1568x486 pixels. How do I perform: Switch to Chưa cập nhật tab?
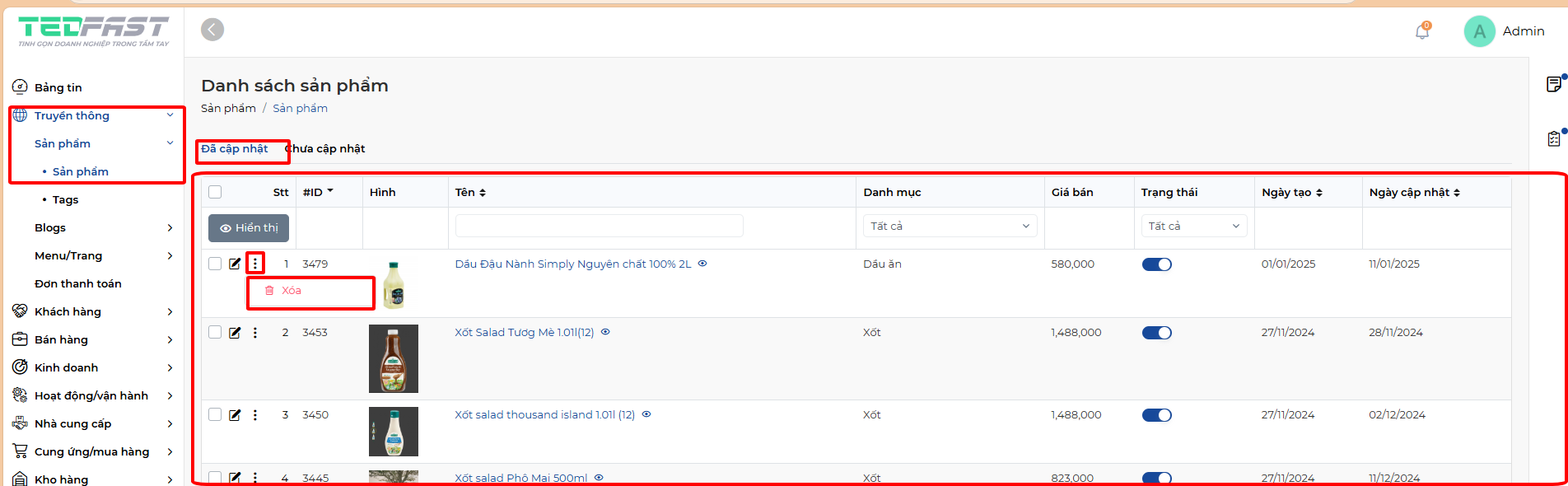(326, 149)
